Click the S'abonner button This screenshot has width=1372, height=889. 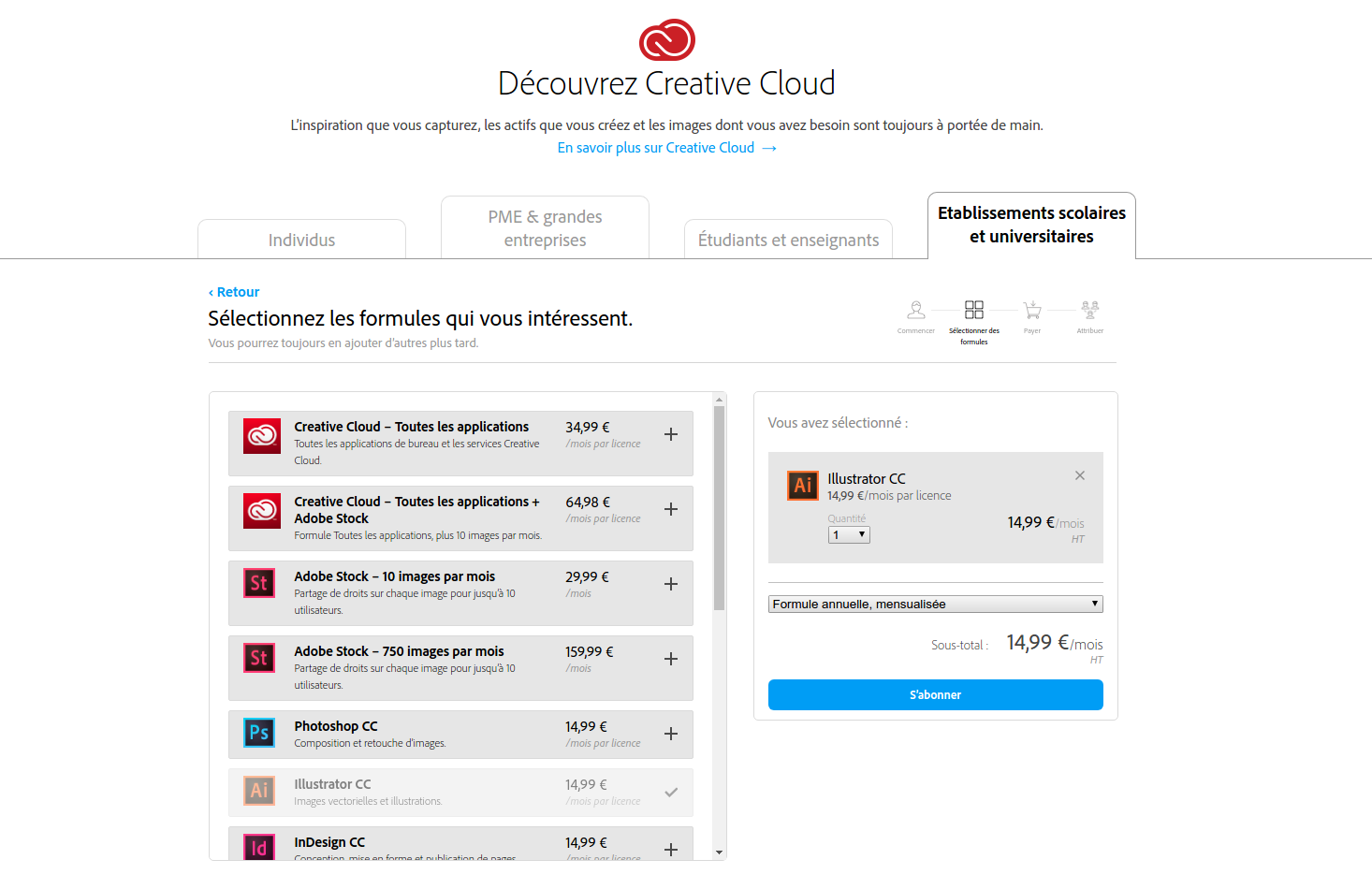point(936,694)
